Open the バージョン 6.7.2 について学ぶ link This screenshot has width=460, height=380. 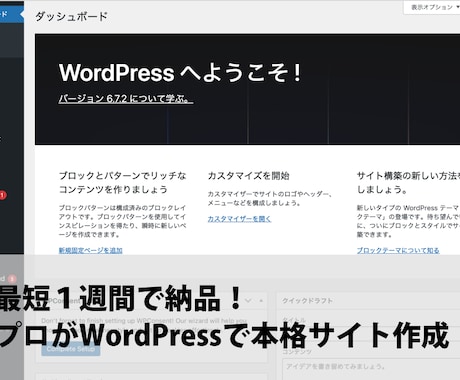pyautogui.click(x=125, y=99)
